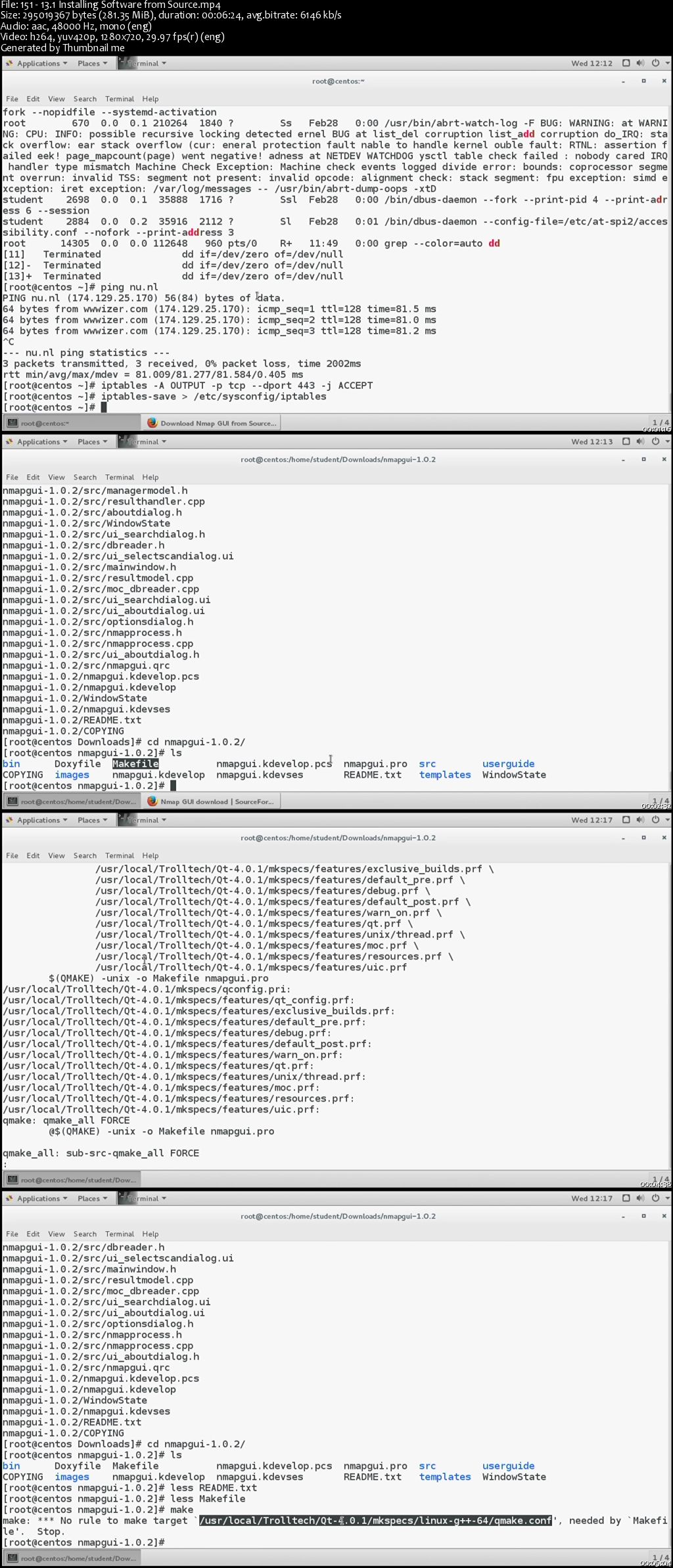Screen dimensions: 673x1568
Task: Open Terminal app menu in the 12:13 top bar
Action: (143, 442)
